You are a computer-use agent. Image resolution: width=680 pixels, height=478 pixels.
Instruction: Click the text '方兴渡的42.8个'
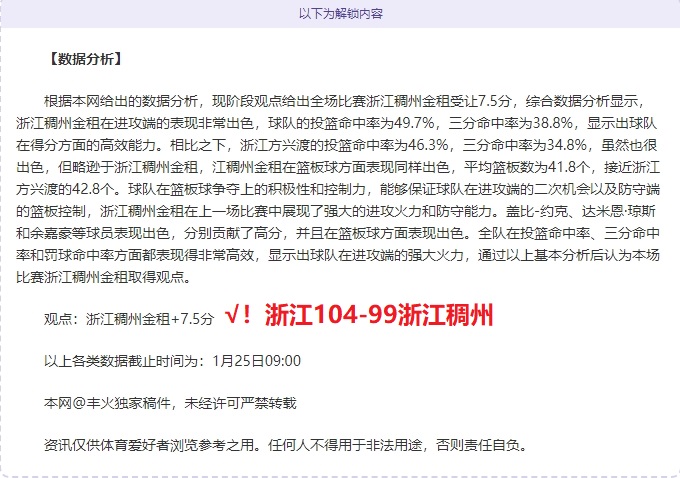[x=65, y=189]
